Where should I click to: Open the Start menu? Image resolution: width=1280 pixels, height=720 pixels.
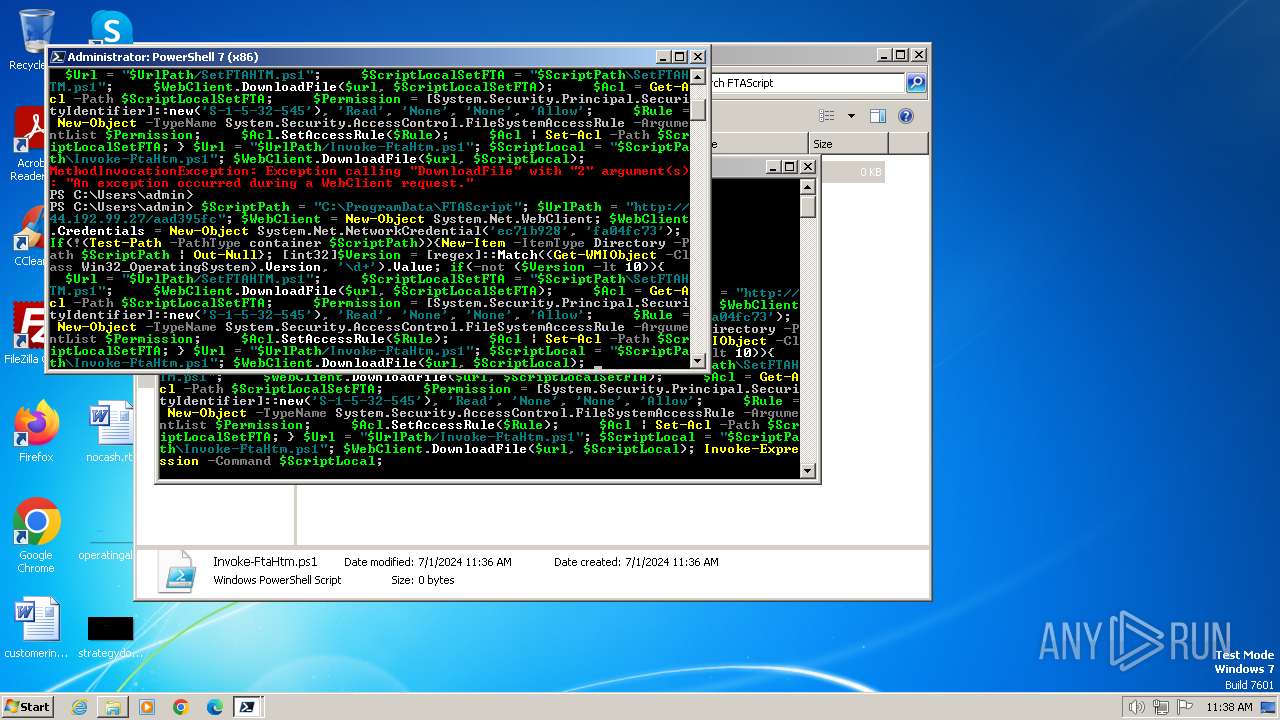click(28, 706)
